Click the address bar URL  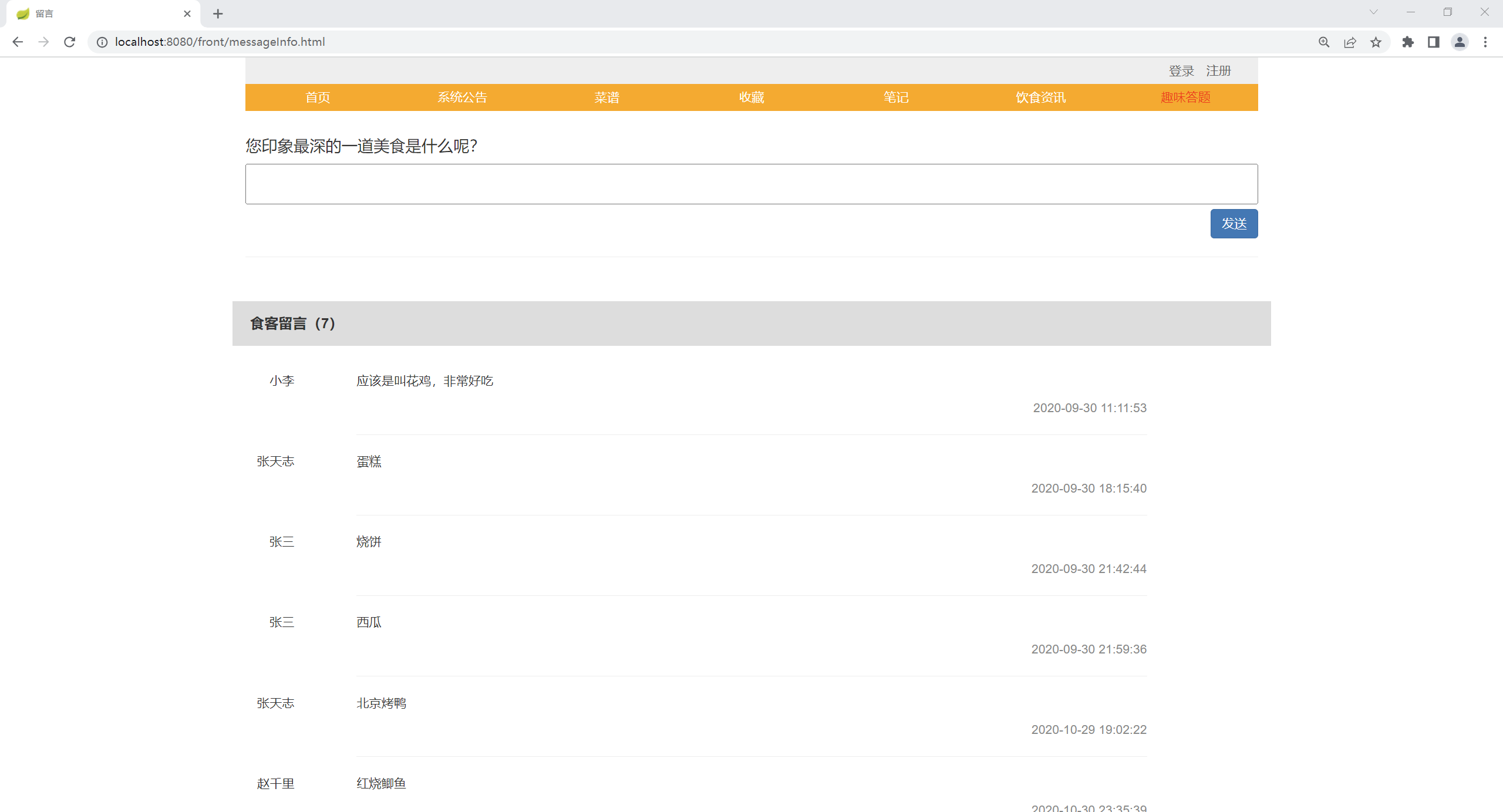[x=220, y=42]
